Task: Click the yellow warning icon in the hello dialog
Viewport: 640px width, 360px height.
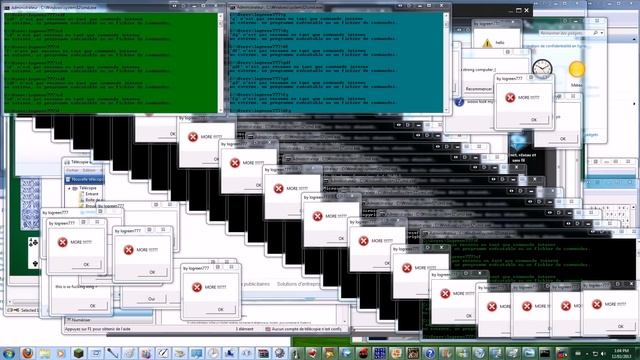Action: (x=487, y=43)
